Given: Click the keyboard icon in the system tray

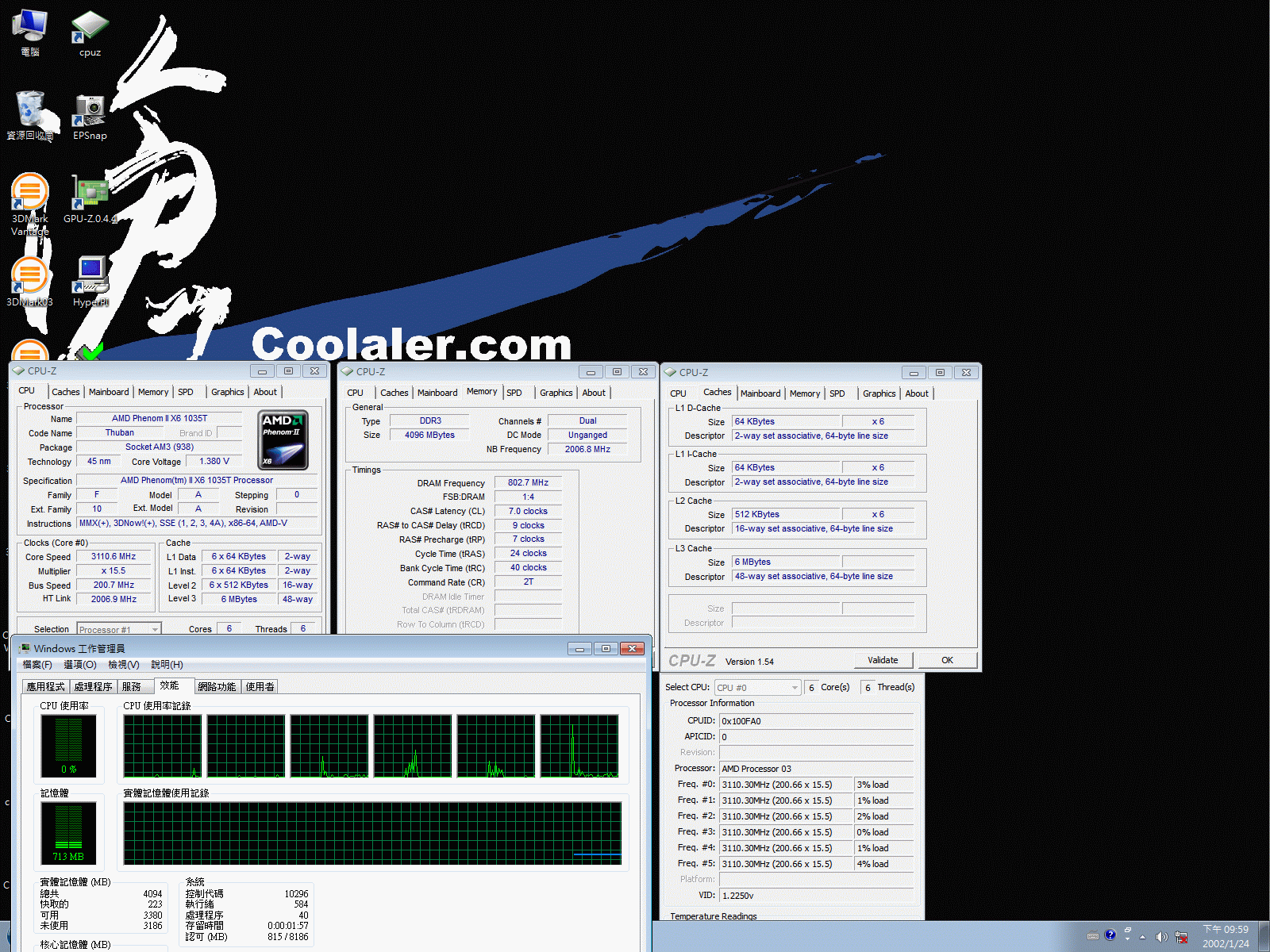Looking at the screenshot, I should point(1093,936).
